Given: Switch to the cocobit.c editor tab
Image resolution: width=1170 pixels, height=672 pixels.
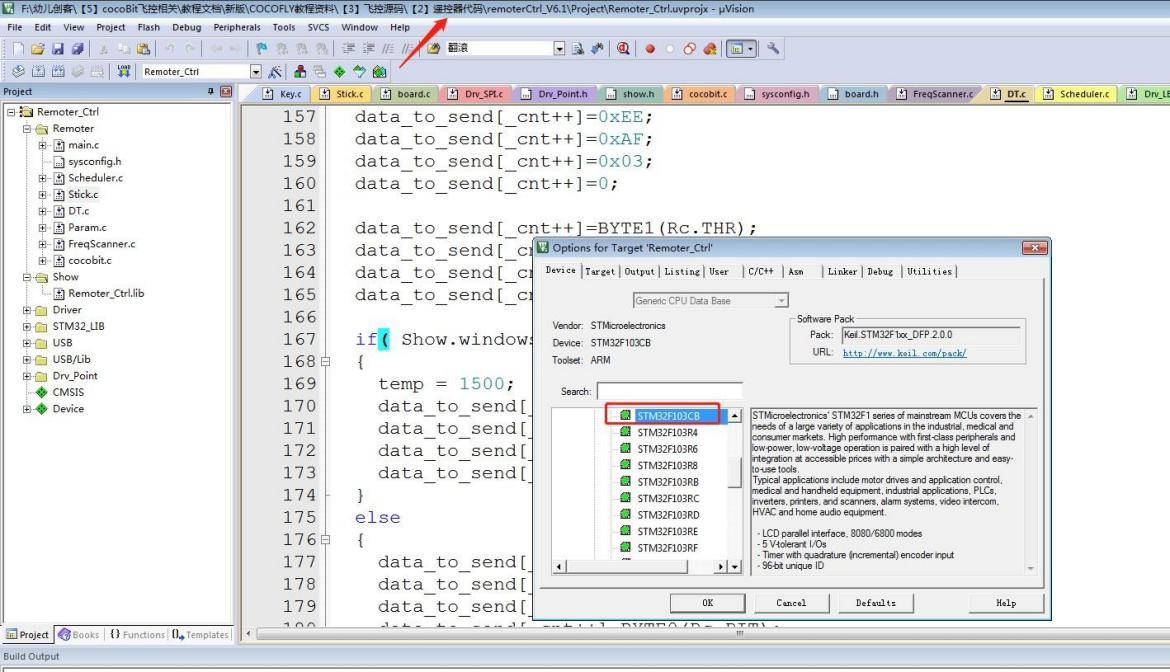Looking at the screenshot, I should pos(700,94).
